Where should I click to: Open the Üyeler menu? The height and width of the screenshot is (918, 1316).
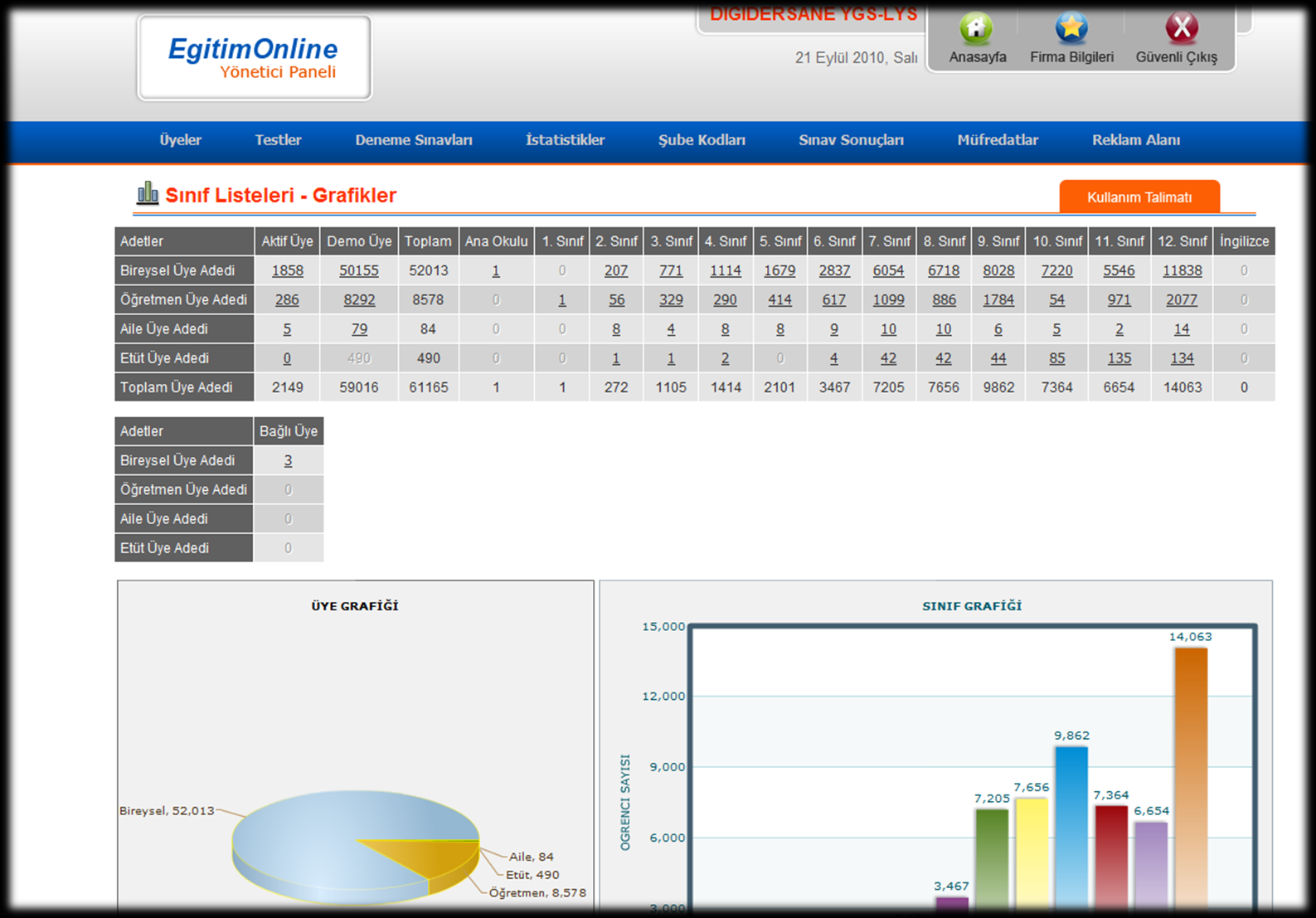click(x=181, y=140)
